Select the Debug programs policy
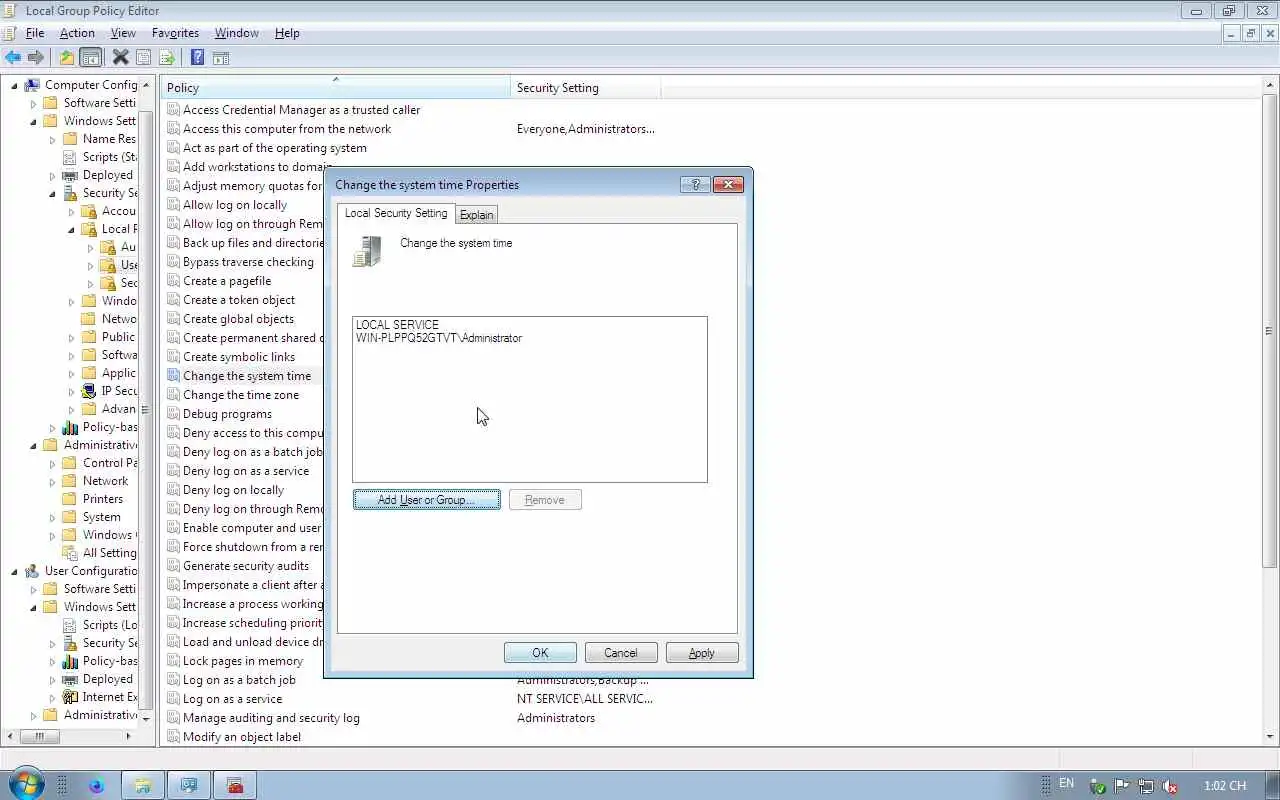 (227, 414)
